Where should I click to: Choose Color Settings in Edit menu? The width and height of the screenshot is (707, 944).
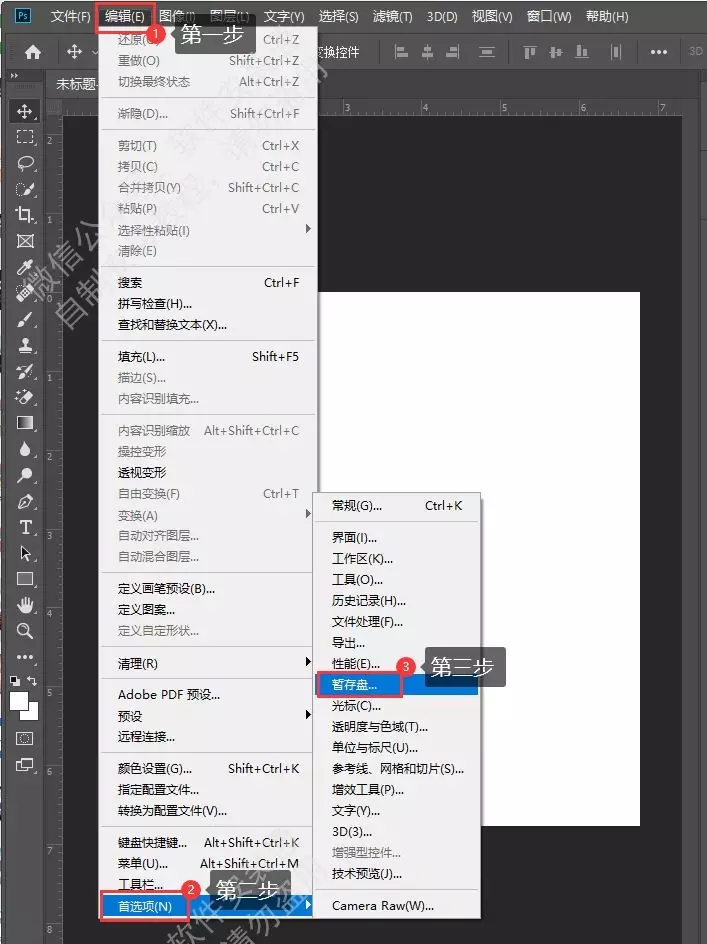point(208,769)
